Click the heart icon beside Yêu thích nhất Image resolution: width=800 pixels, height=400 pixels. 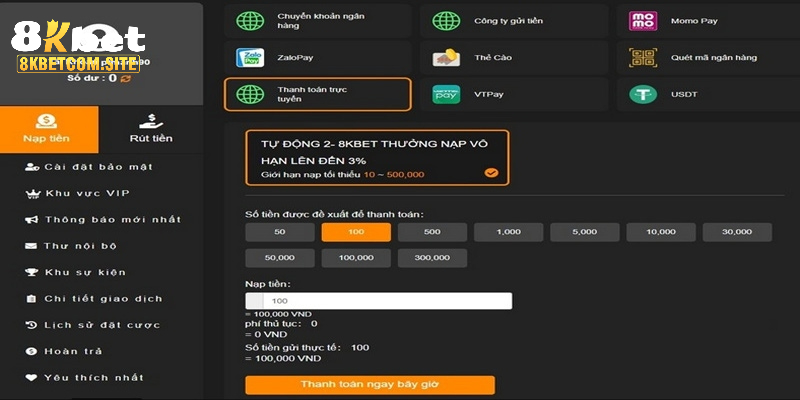point(31,378)
